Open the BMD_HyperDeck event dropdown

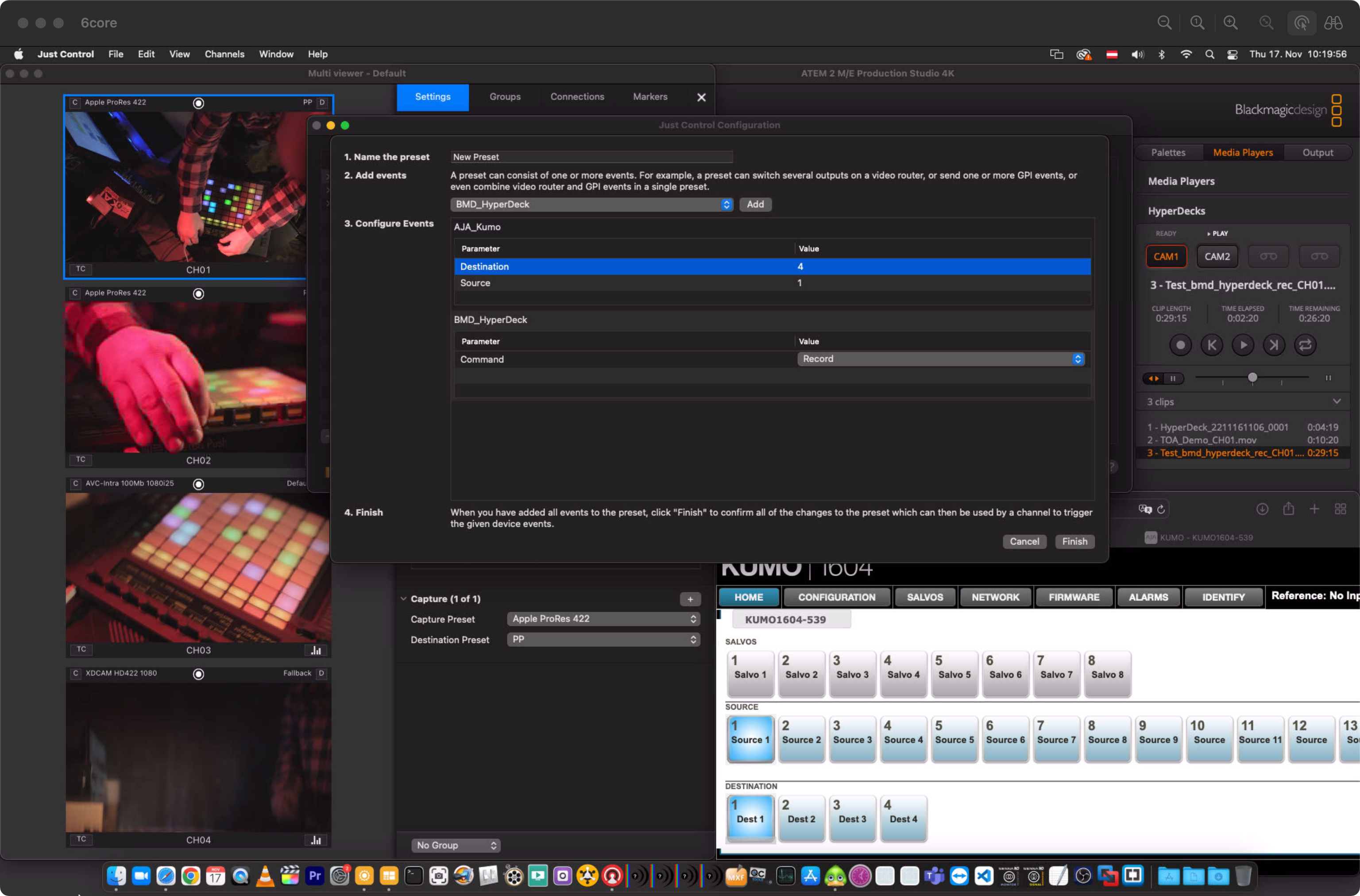pos(591,205)
